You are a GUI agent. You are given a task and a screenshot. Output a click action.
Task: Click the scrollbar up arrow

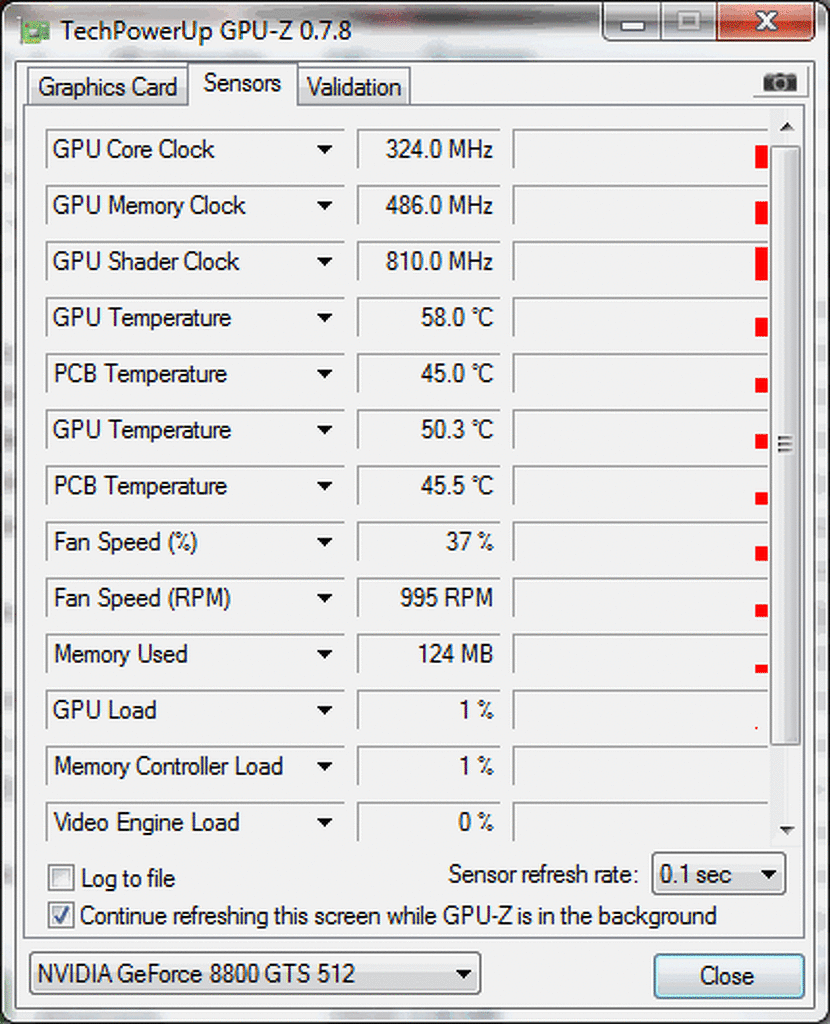tap(787, 127)
